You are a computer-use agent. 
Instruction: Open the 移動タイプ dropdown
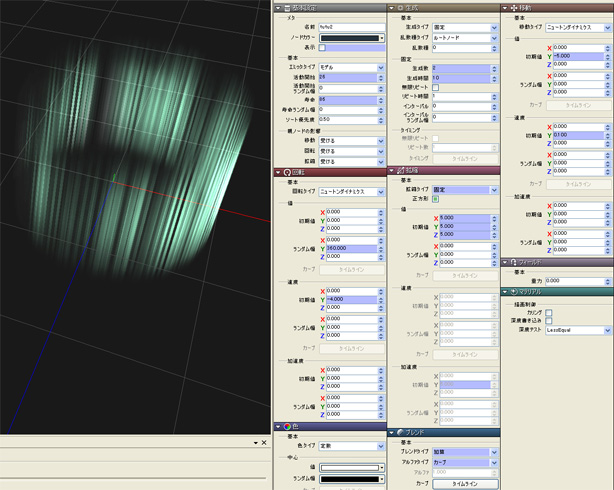coord(579,27)
